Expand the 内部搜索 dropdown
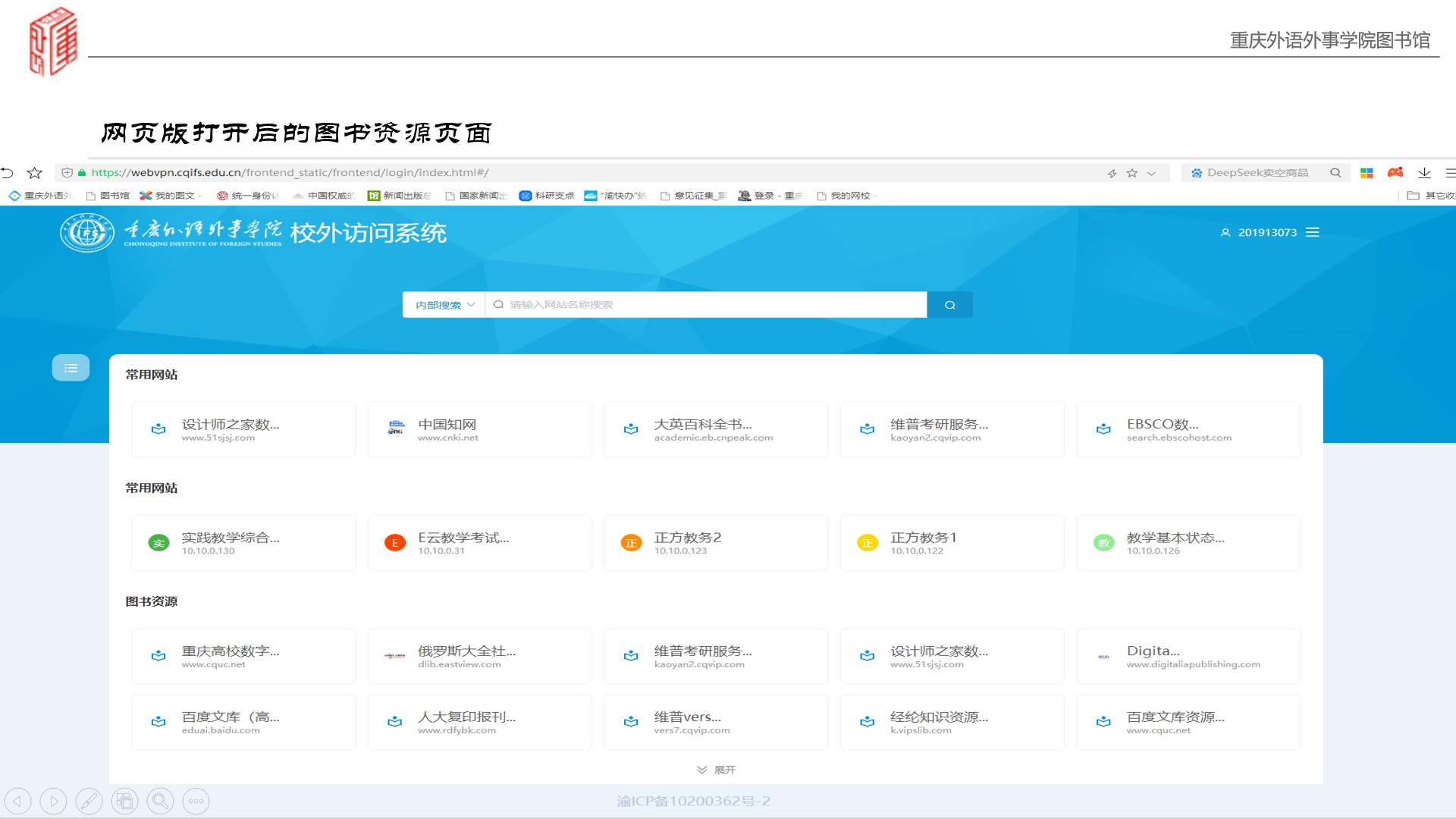The image size is (1456, 819). [444, 305]
